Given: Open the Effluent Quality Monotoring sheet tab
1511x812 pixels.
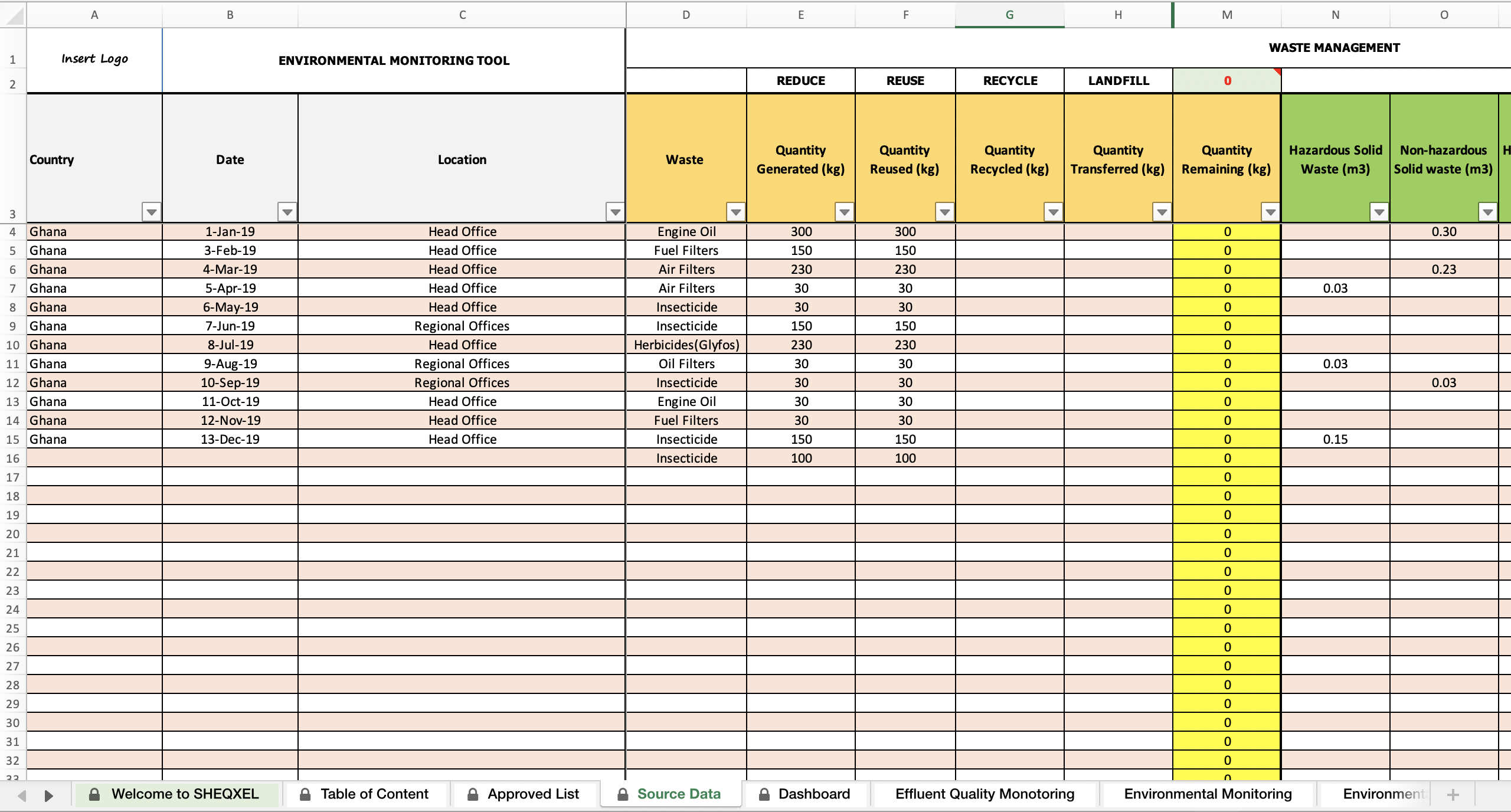Looking at the screenshot, I should pos(985,794).
